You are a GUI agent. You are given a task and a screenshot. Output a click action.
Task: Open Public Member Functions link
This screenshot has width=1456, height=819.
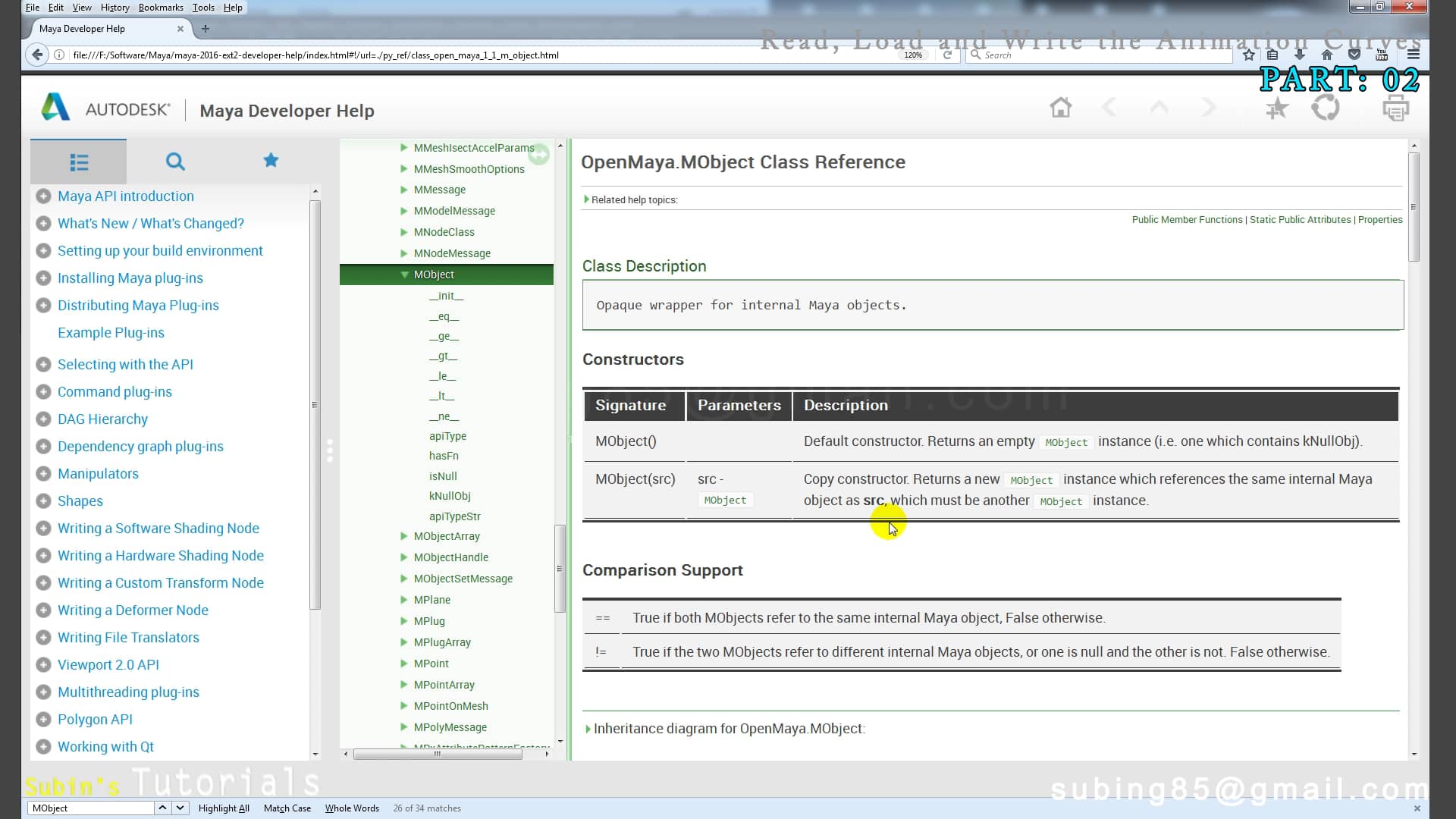click(1187, 220)
